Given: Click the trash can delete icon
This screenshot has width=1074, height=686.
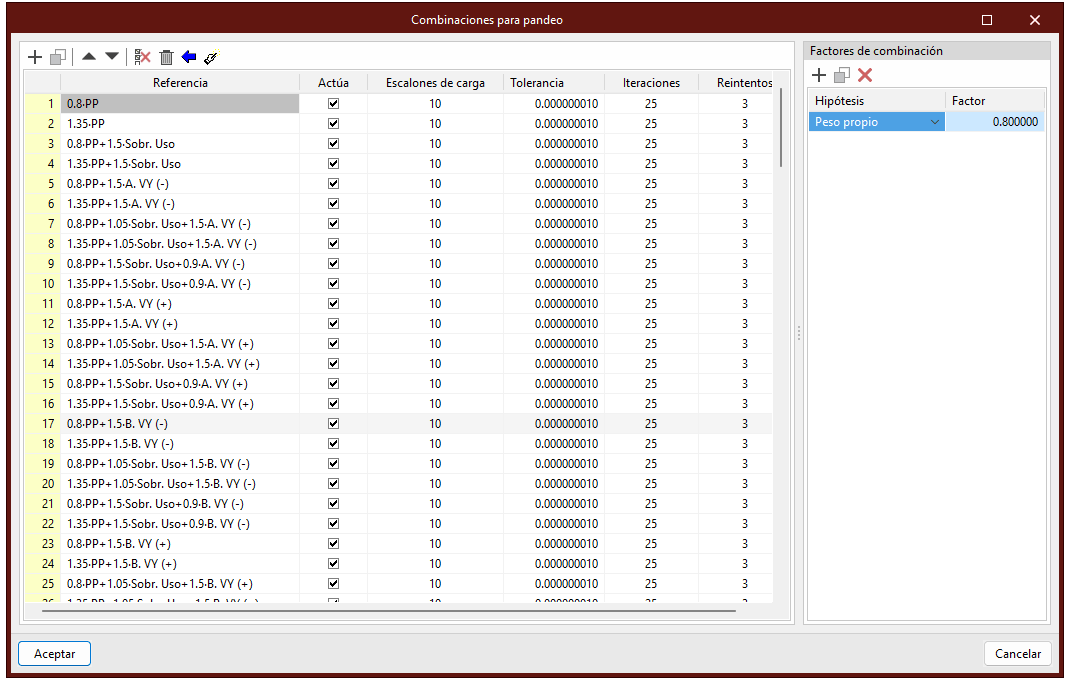Looking at the screenshot, I should point(166,58).
